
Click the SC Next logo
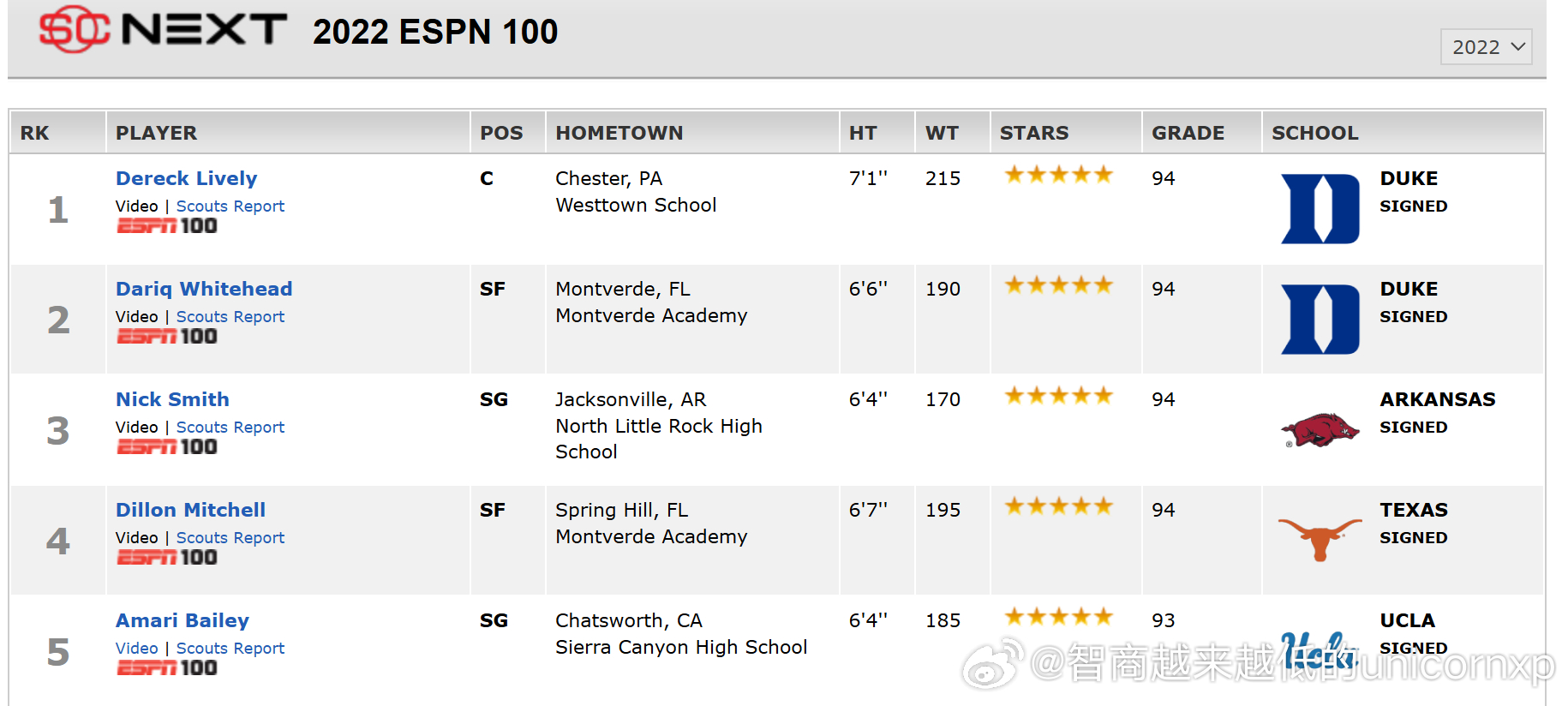click(x=163, y=30)
